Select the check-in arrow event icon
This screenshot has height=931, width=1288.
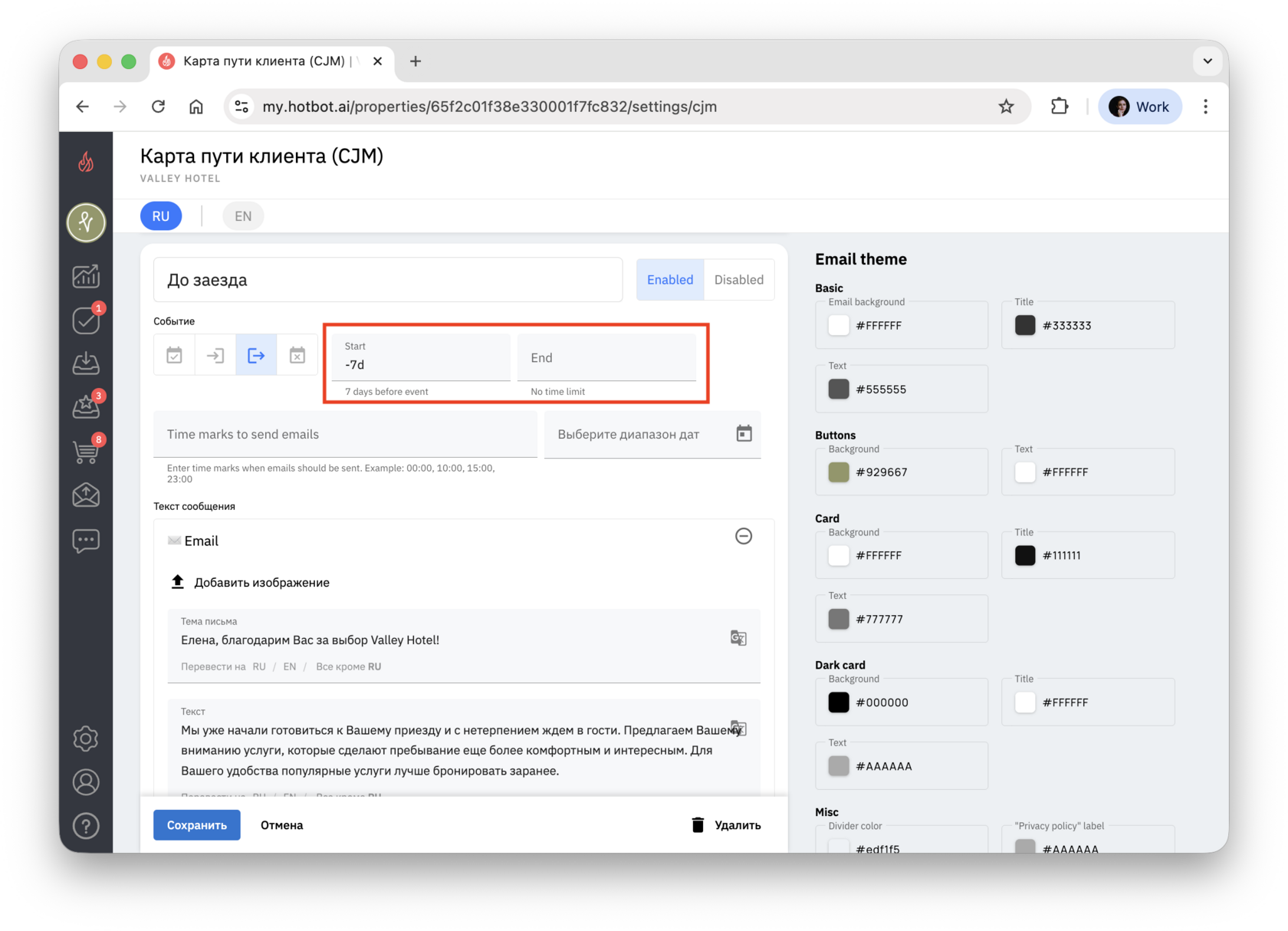click(x=215, y=355)
